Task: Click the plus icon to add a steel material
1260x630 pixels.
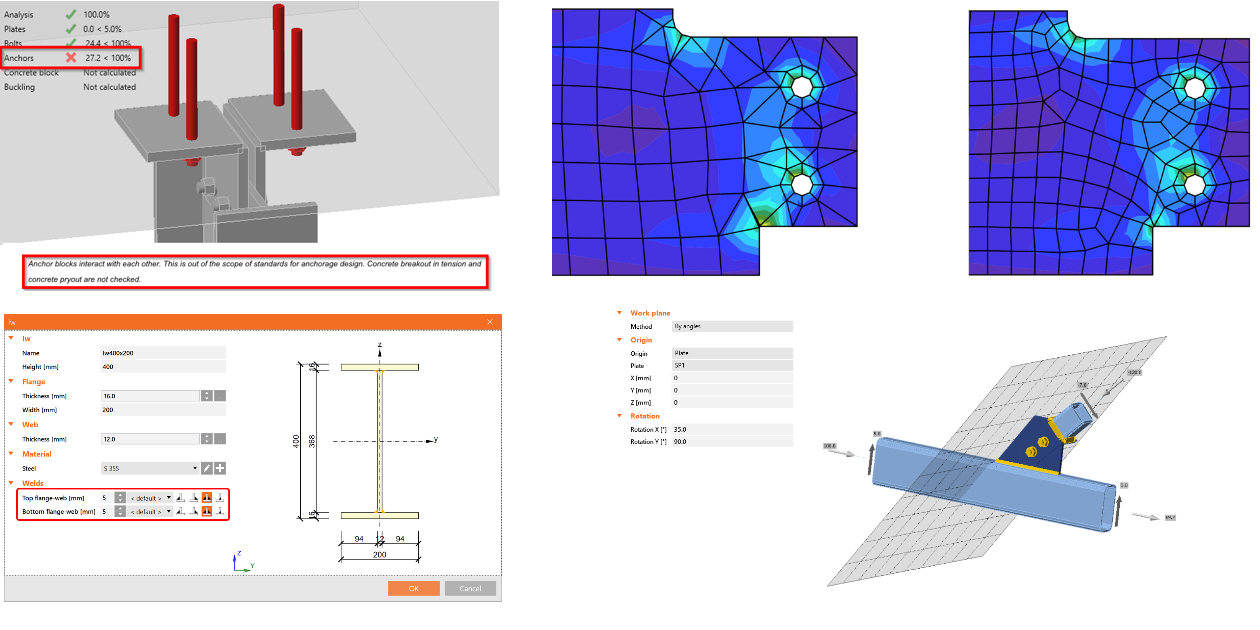Action: tap(220, 468)
